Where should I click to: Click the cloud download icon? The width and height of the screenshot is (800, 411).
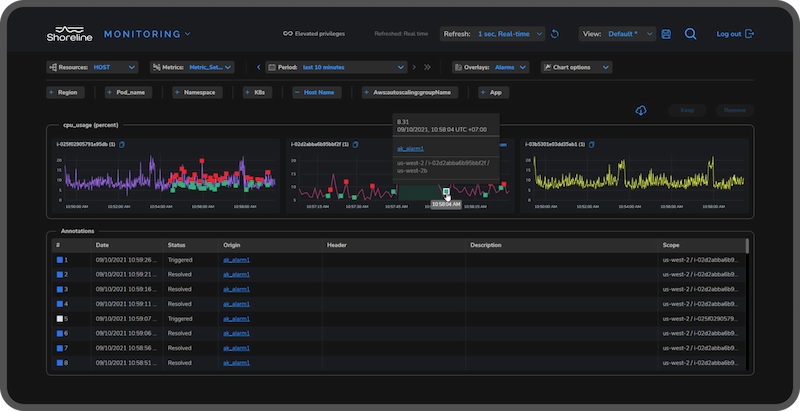point(641,110)
